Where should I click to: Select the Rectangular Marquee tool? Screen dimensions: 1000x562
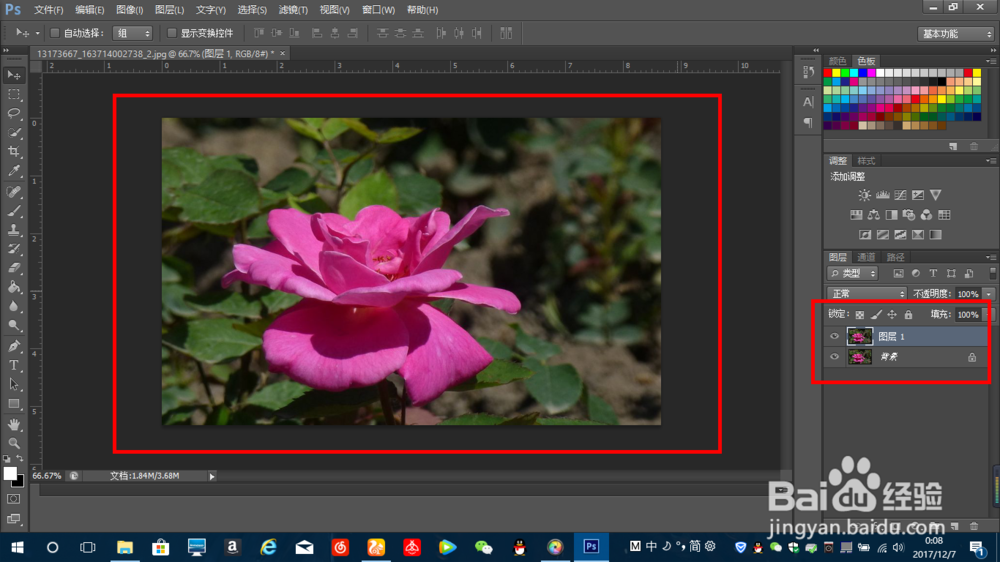click(14, 94)
